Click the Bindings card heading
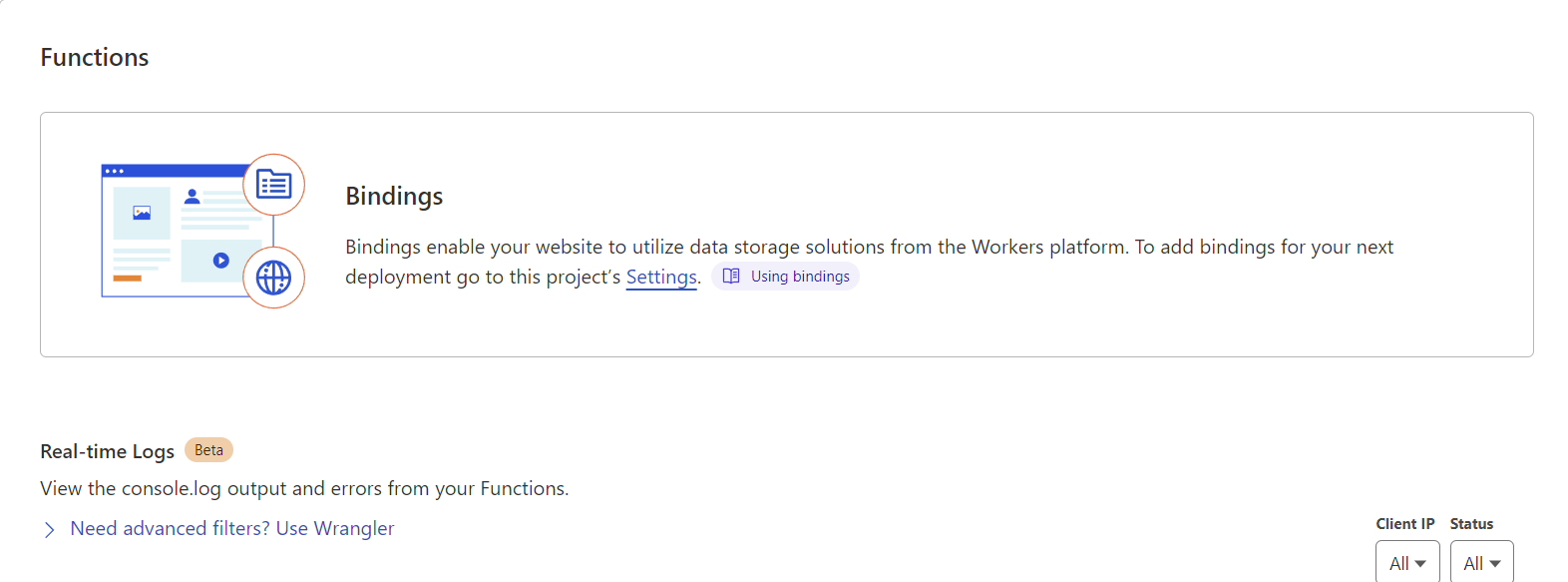 394,197
